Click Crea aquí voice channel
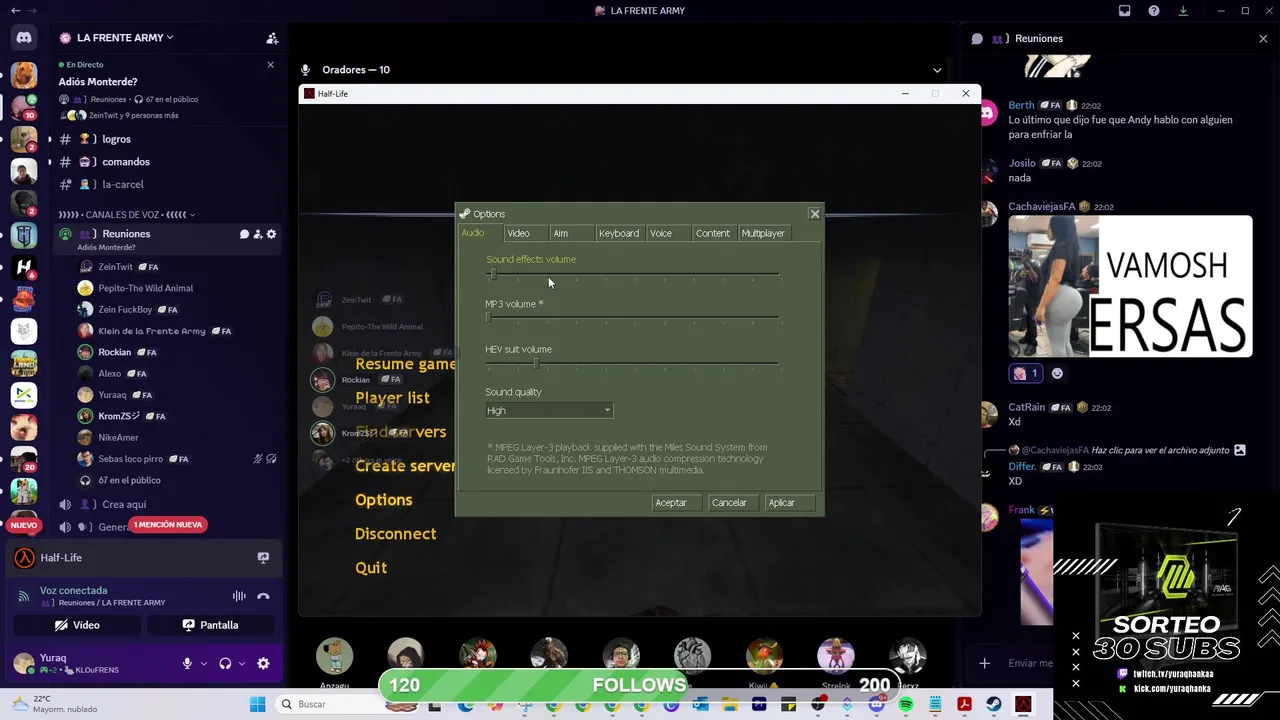 [x=124, y=505]
